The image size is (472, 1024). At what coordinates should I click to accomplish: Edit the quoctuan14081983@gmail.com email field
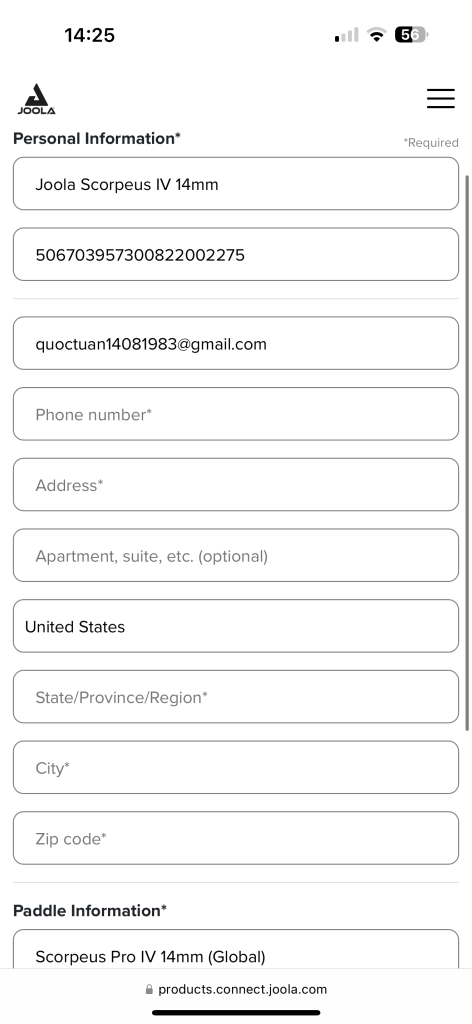(236, 343)
